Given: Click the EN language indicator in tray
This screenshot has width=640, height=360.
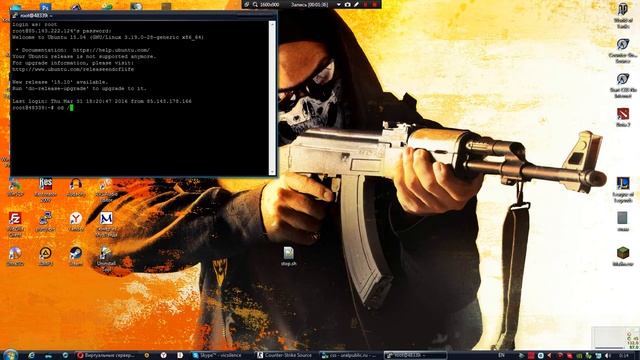Looking at the screenshot, I should (x=501, y=356).
